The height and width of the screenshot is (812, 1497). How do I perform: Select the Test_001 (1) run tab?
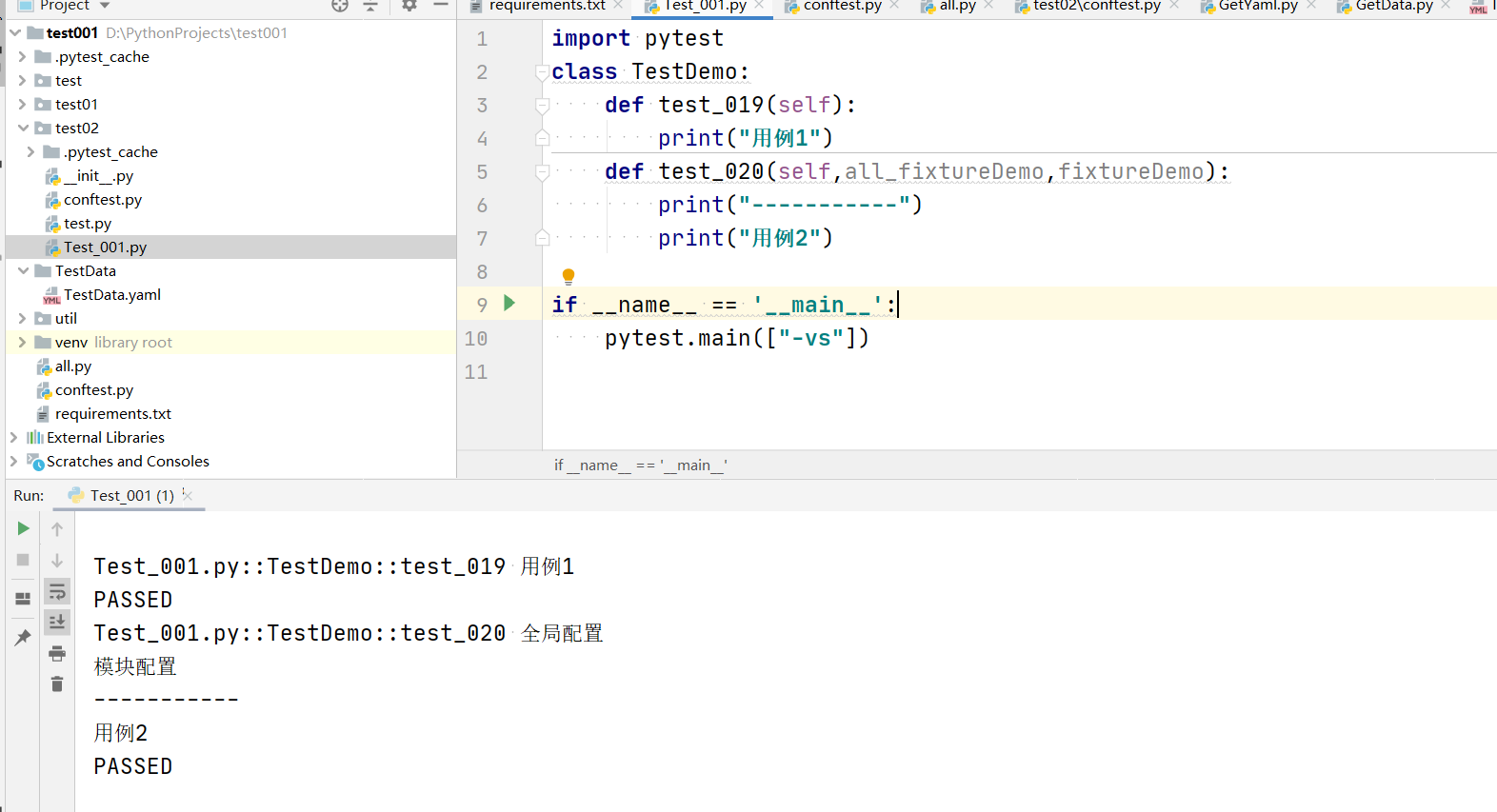click(x=131, y=495)
